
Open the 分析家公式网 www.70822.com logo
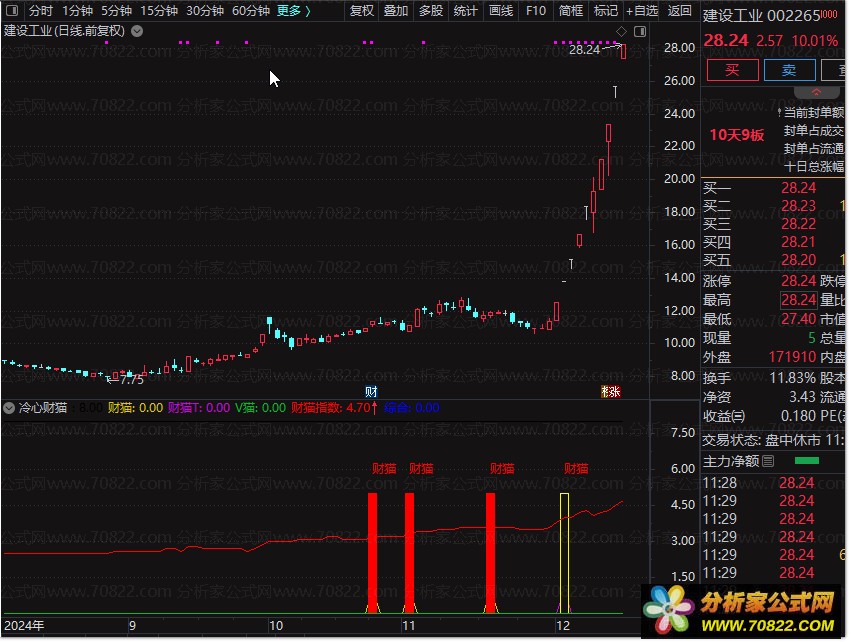743,611
